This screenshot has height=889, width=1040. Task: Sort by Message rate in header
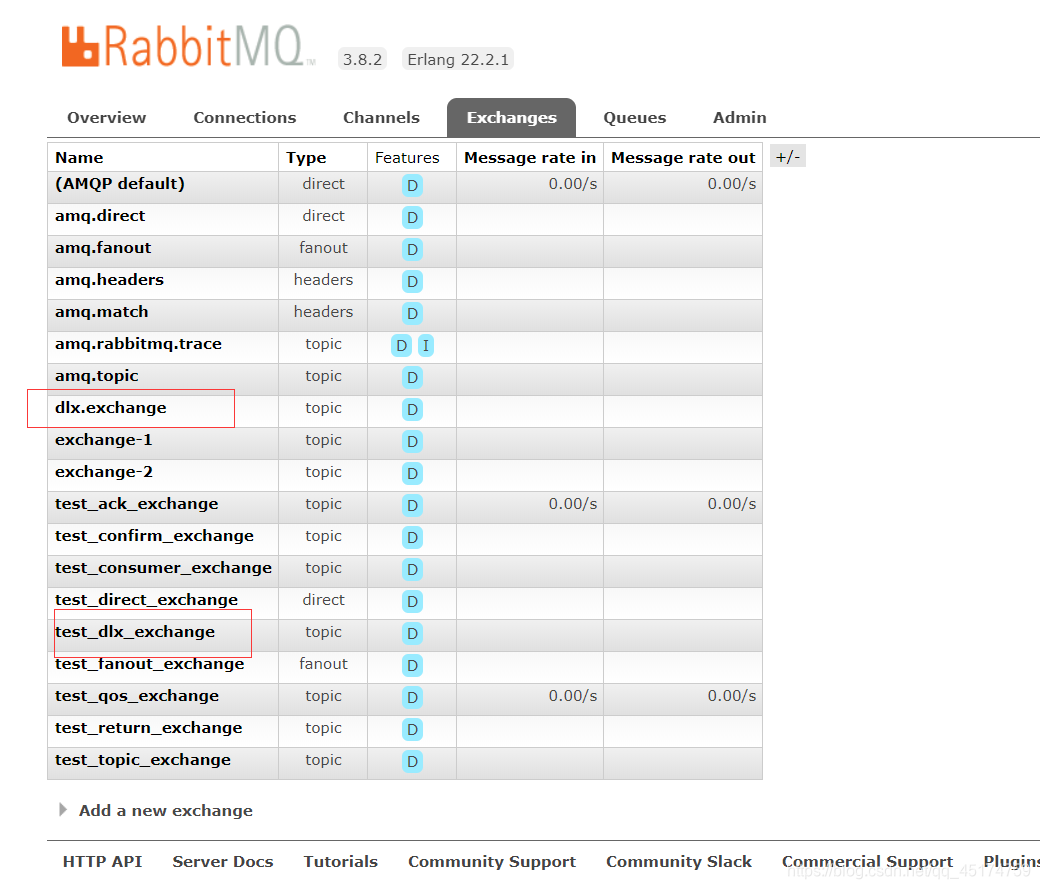point(530,158)
